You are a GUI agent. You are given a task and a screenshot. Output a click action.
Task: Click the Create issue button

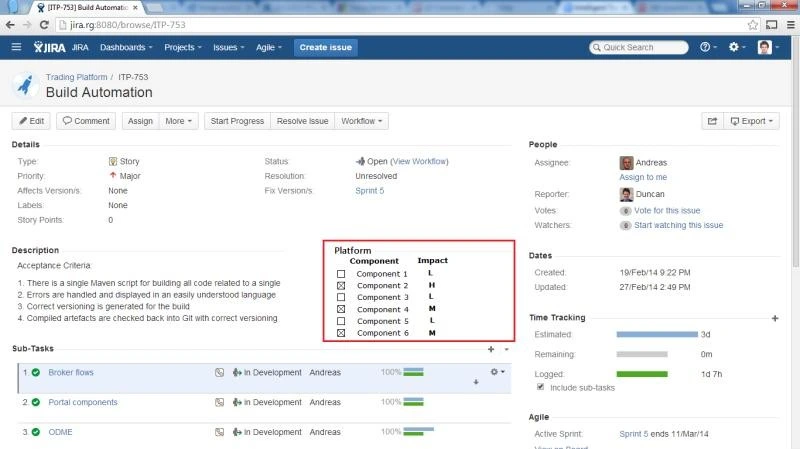point(326,47)
